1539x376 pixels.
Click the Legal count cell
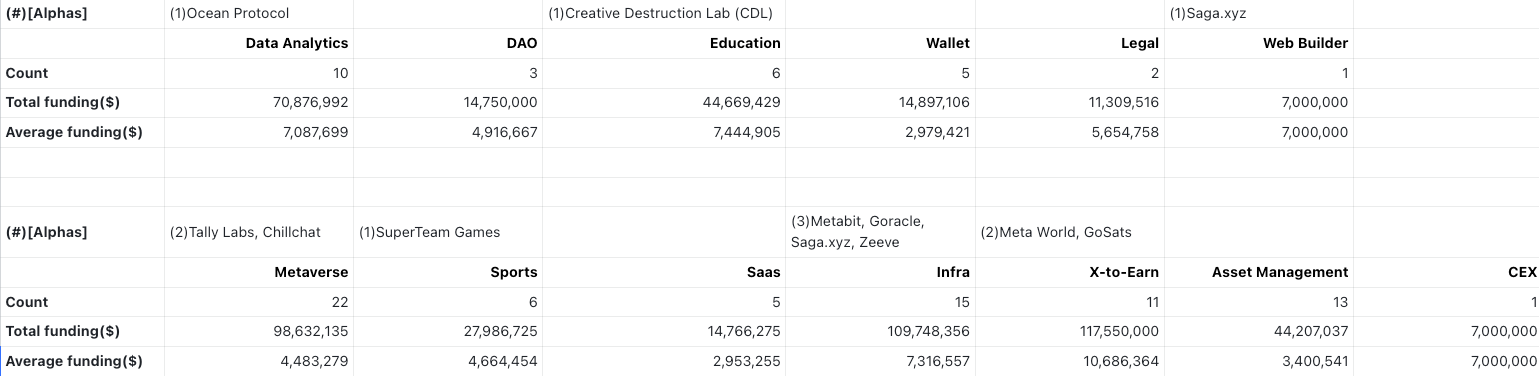point(1070,73)
